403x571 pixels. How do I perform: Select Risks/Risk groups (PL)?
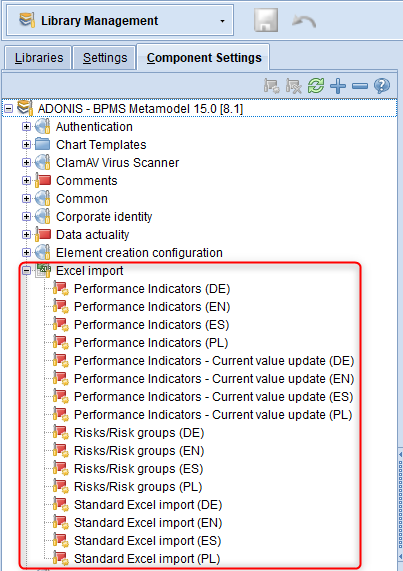point(138,487)
